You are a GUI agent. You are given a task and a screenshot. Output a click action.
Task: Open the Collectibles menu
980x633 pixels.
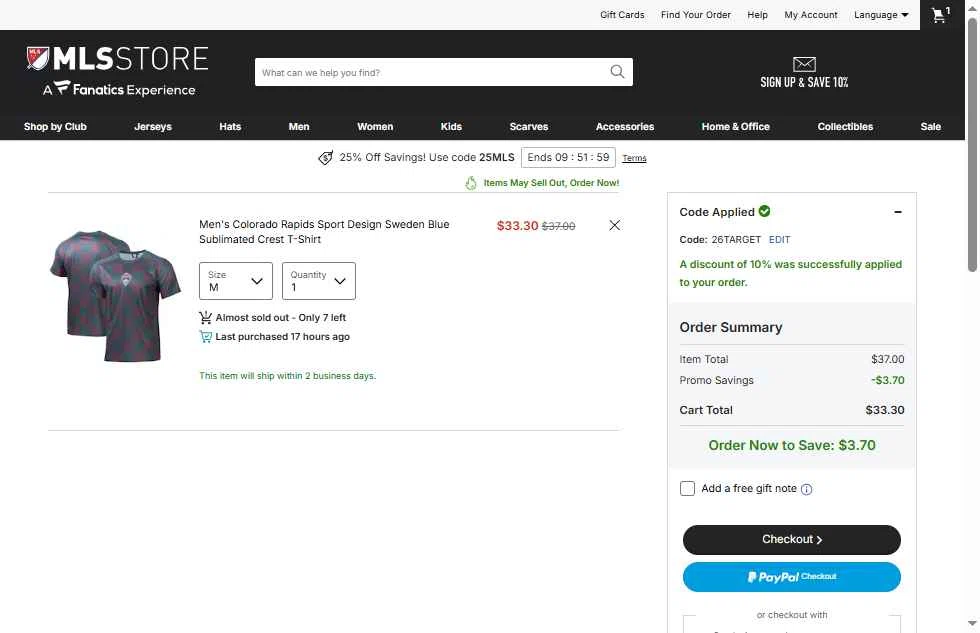point(845,126)
